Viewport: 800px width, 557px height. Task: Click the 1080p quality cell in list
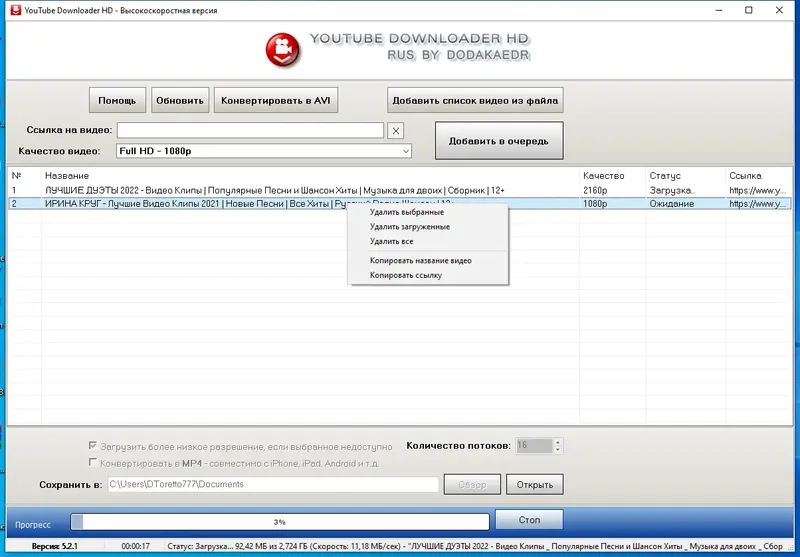pos(595,204)
